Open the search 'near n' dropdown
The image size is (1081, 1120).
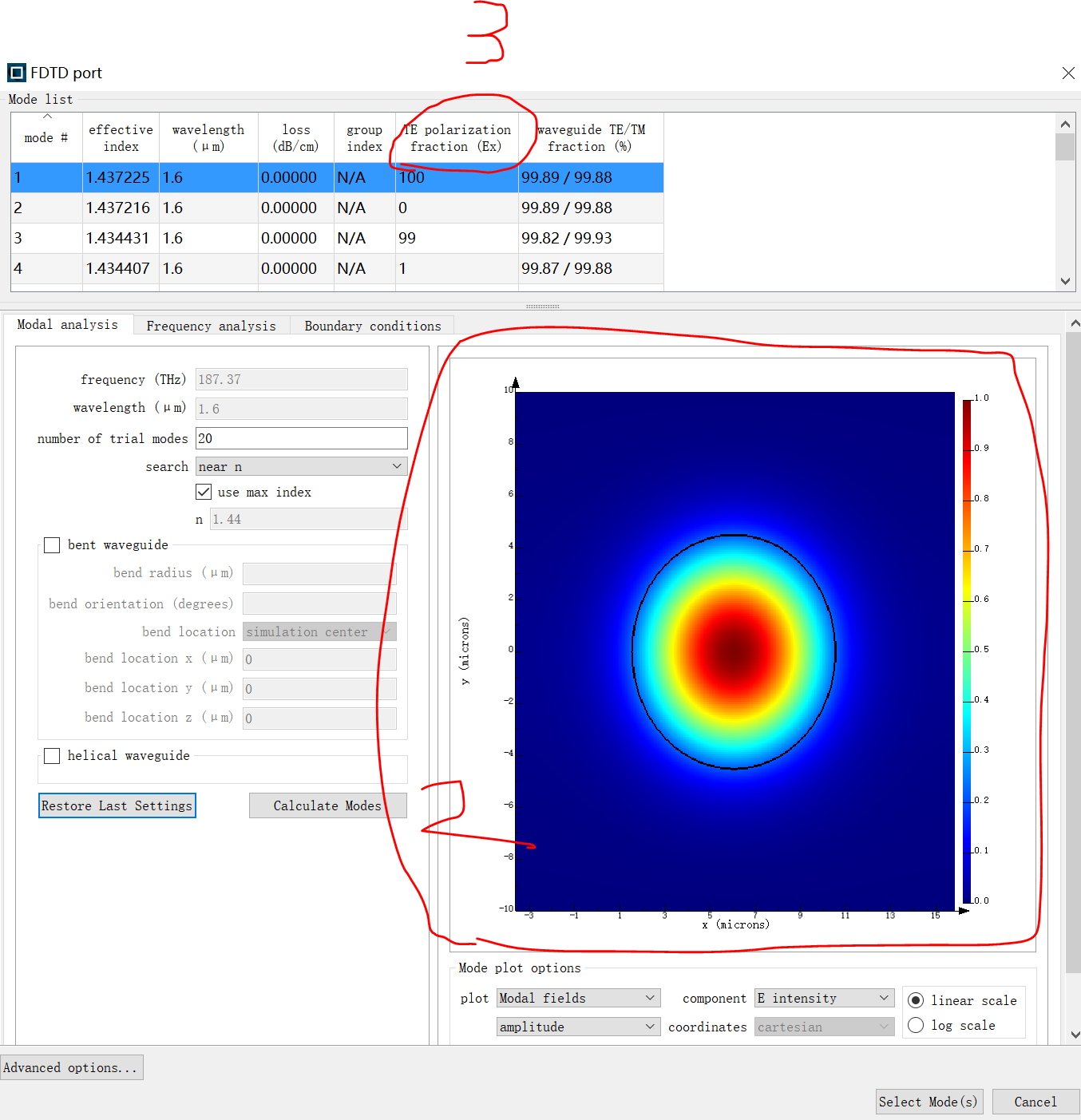click(x=302, y=466)
